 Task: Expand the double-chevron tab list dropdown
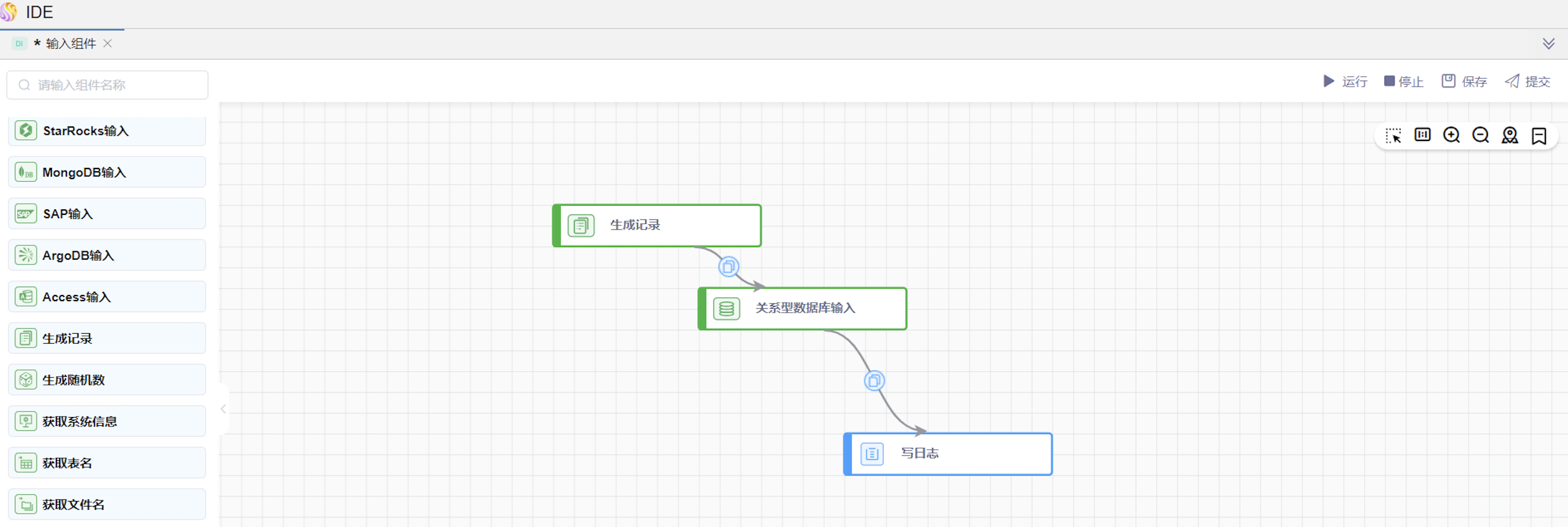[1549, 44]
